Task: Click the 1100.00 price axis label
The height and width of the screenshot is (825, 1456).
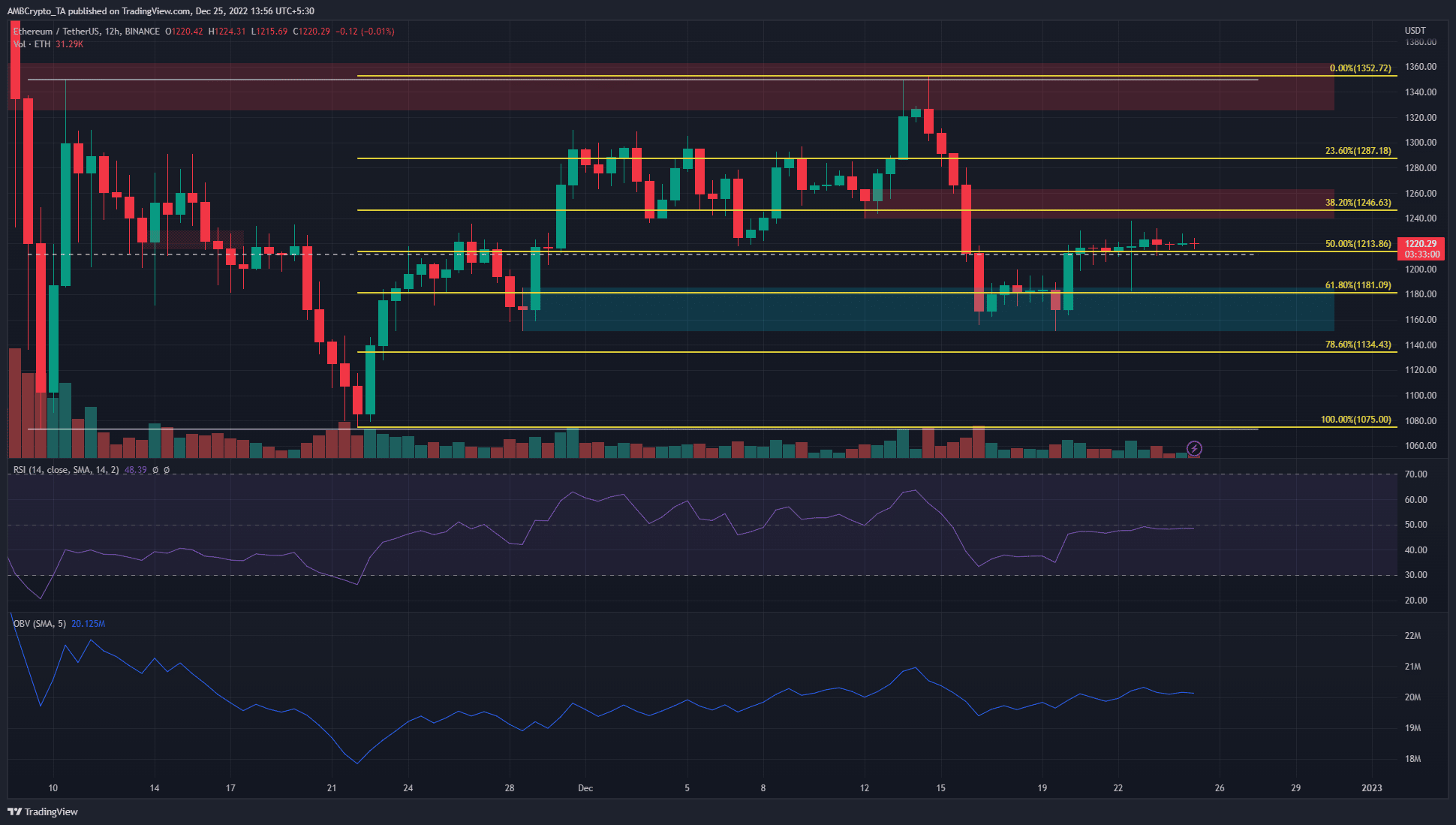Action: point(1421,396)
